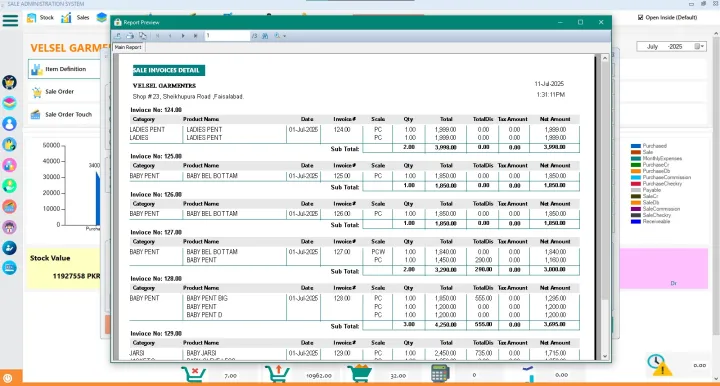Click the shopping bag with checkmark sidebar icon
The image size is (720, 386).
pyautogui.click(x=9, y=144)
